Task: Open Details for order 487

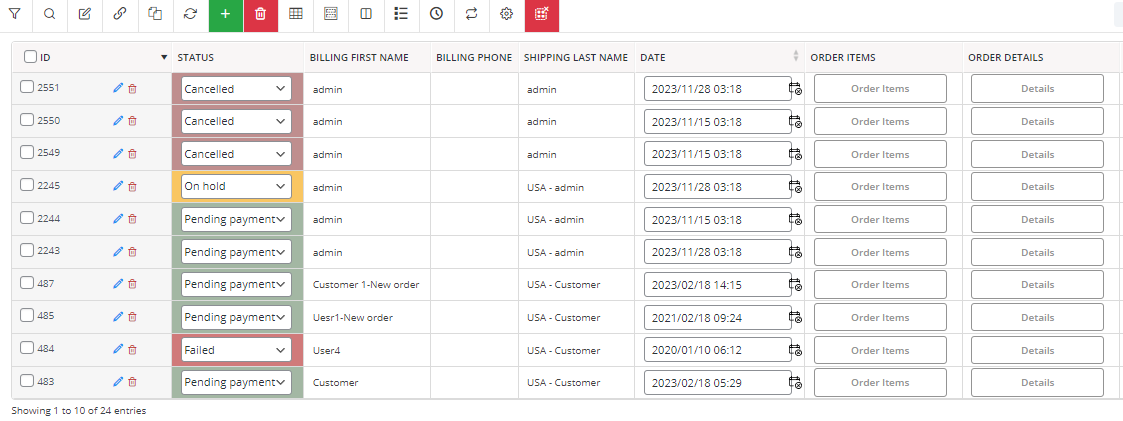Action: click(1037, 284)
